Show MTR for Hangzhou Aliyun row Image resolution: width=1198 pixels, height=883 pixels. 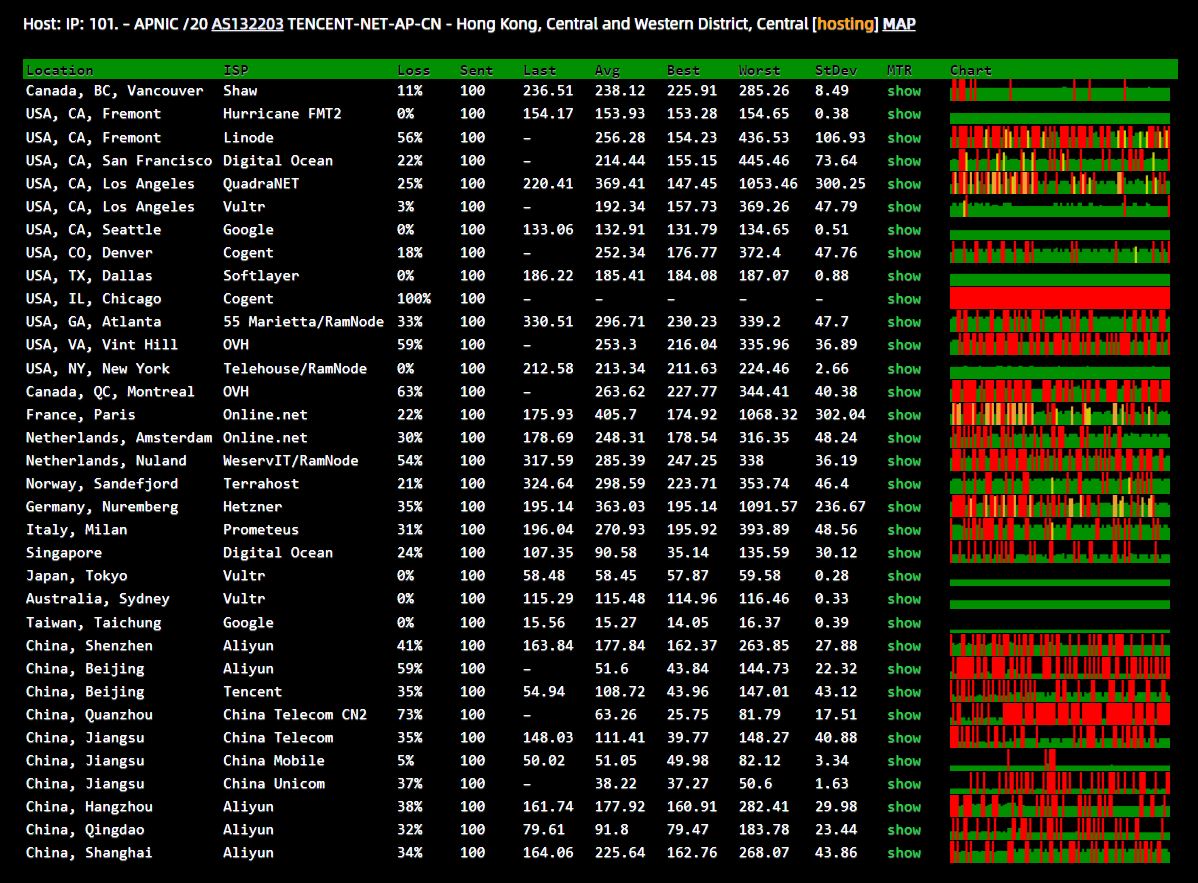pos(904,807)
